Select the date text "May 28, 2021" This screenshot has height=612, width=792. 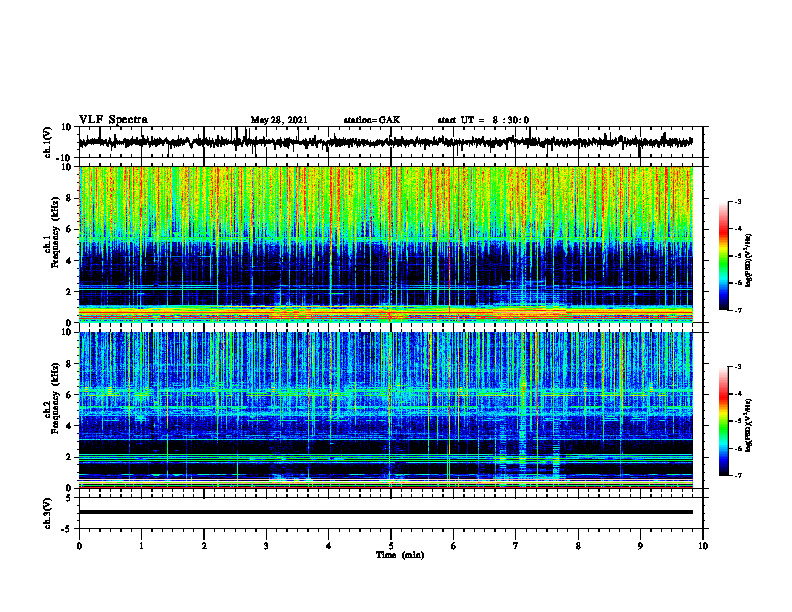pos(279,120)
